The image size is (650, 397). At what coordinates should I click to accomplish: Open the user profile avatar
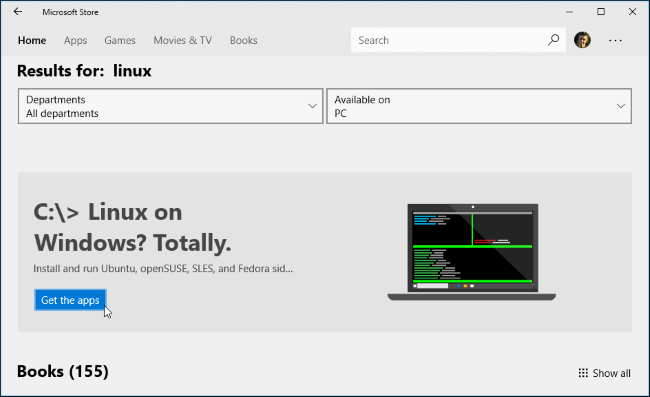(582, 40)
